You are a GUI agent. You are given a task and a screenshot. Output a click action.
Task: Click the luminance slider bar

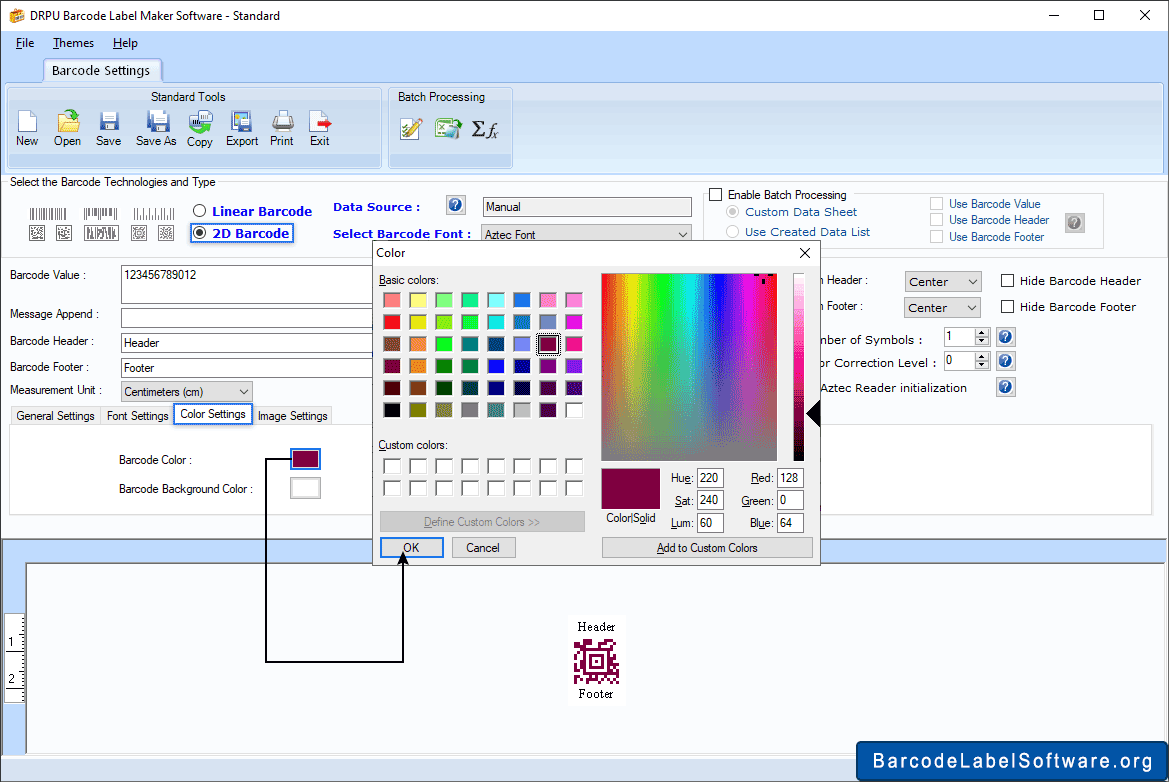(x=798, y=367)
